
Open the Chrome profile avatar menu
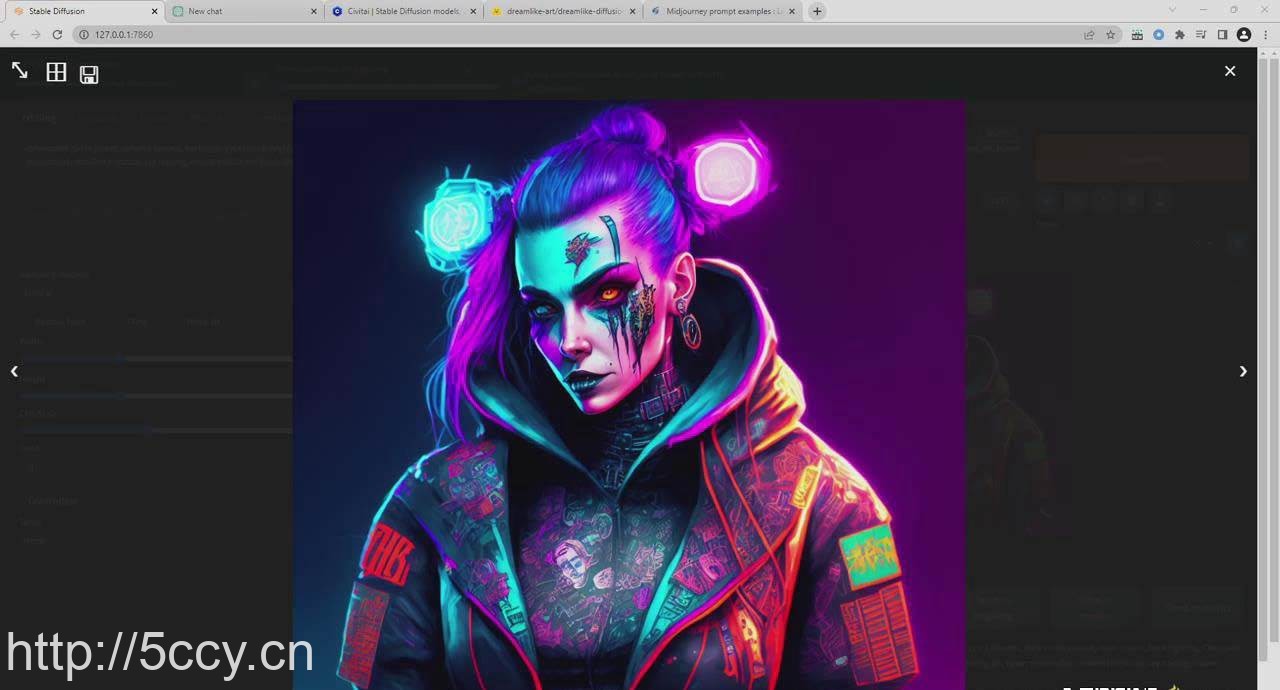point(1244,35)
